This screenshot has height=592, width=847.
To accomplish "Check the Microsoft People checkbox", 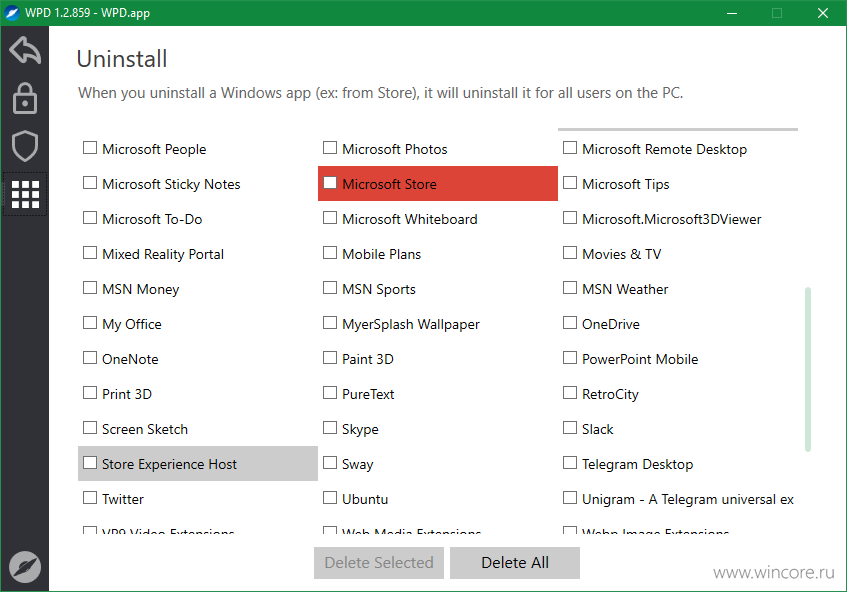I will 90,148.
